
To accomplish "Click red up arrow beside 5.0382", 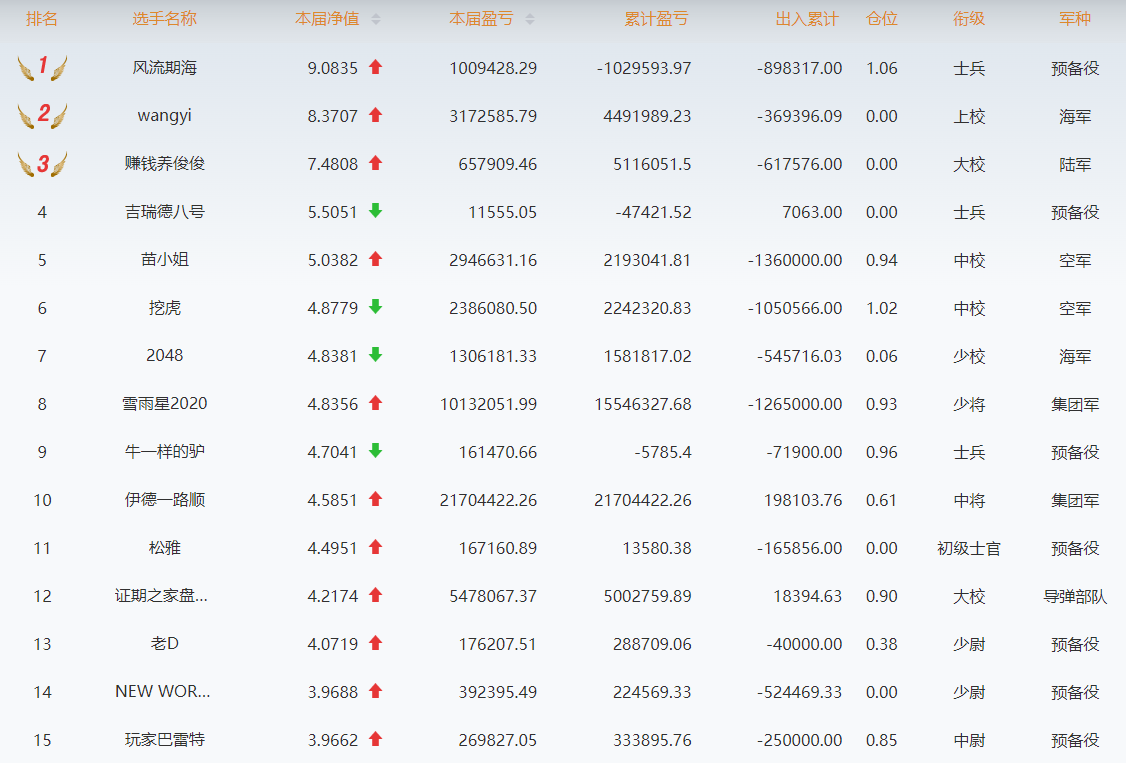I will tap(375, 259).
